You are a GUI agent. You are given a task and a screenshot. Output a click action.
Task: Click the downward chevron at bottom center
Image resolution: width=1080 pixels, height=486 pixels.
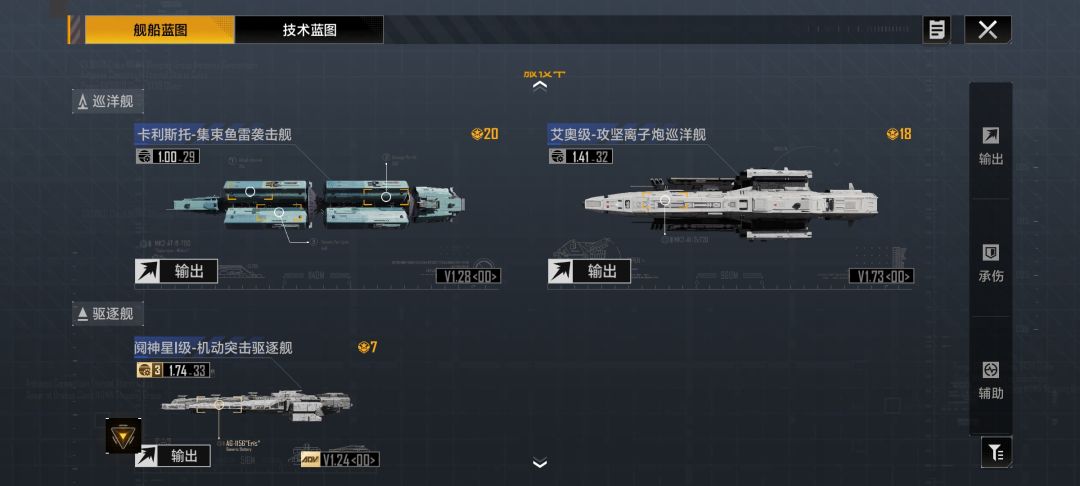(540, 463)
